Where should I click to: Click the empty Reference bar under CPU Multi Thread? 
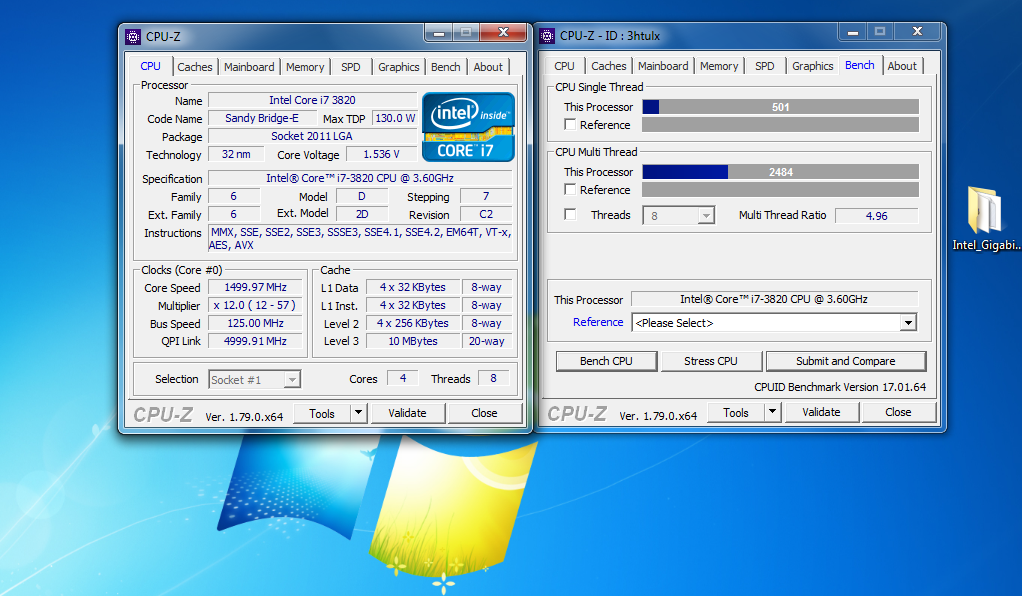(781, 190)
